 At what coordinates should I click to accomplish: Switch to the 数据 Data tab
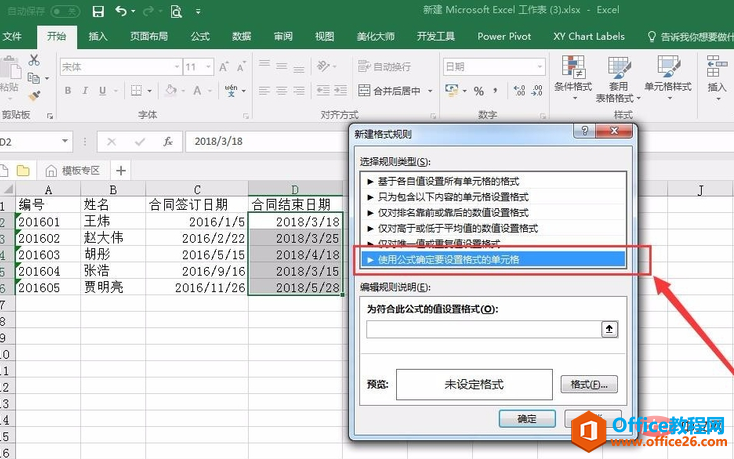click(242, 36)
